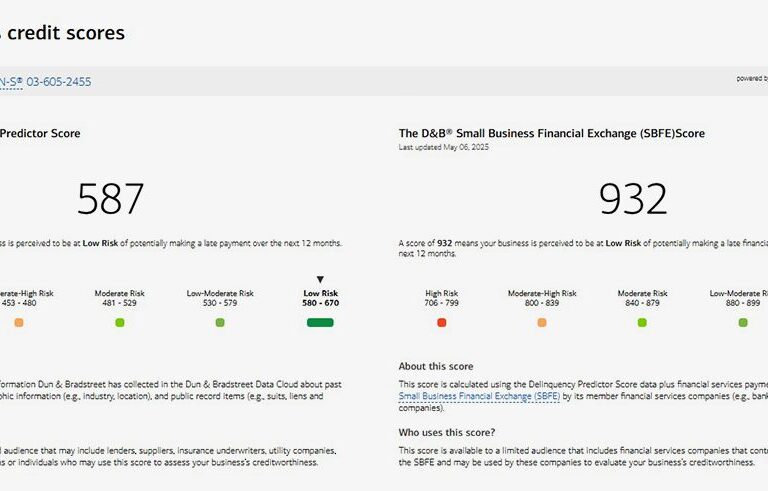Click the green dot under 530 - 579

click(x=220, y=322)
